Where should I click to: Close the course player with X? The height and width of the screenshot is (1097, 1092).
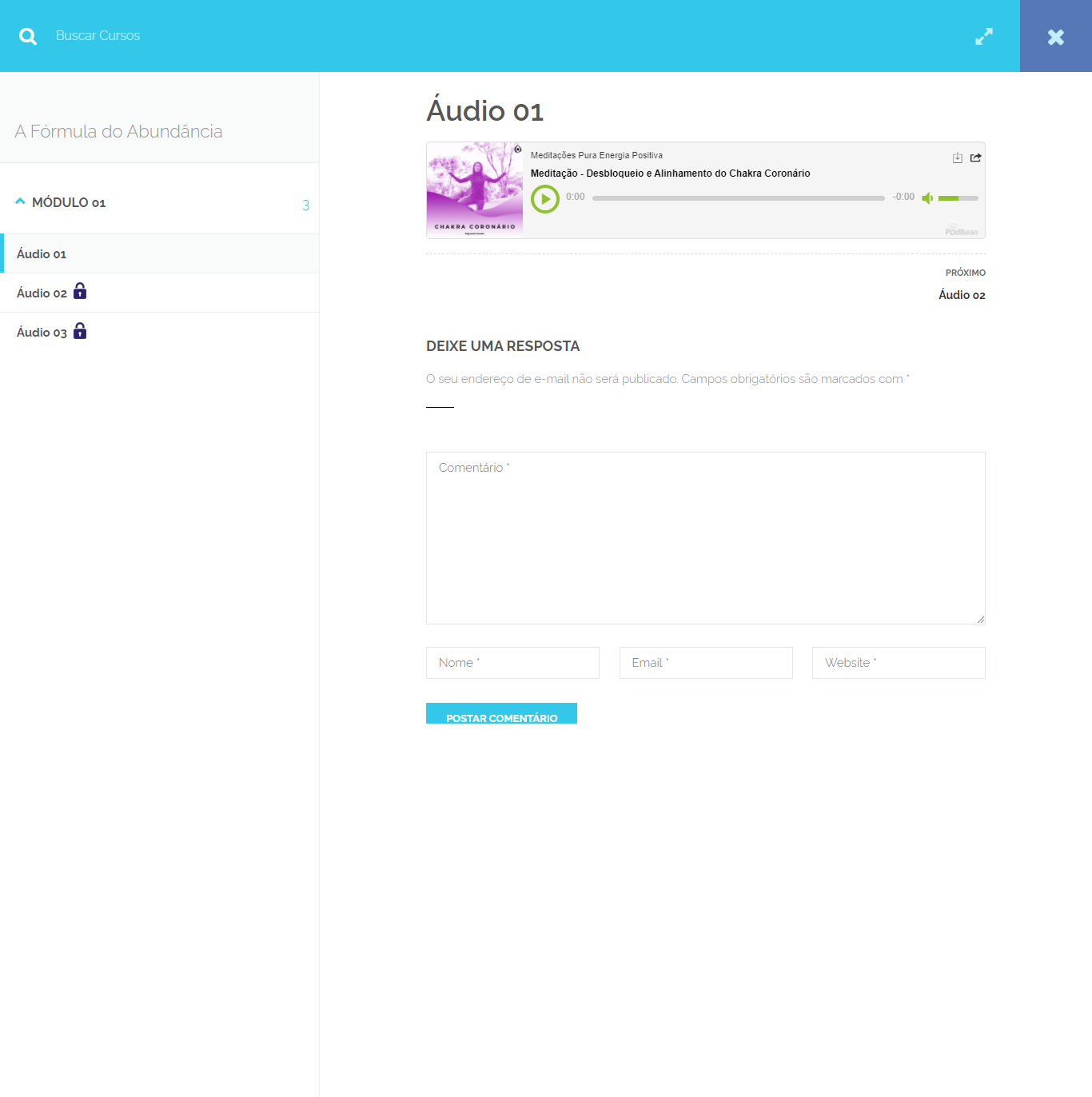[x=1055, y=37]
